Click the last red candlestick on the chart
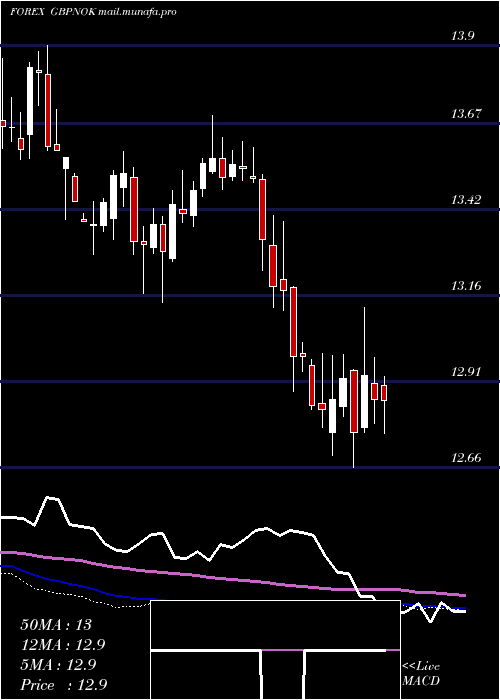Image resolution: width=500 pixels, height=700 pixels. tap(384, 393)
